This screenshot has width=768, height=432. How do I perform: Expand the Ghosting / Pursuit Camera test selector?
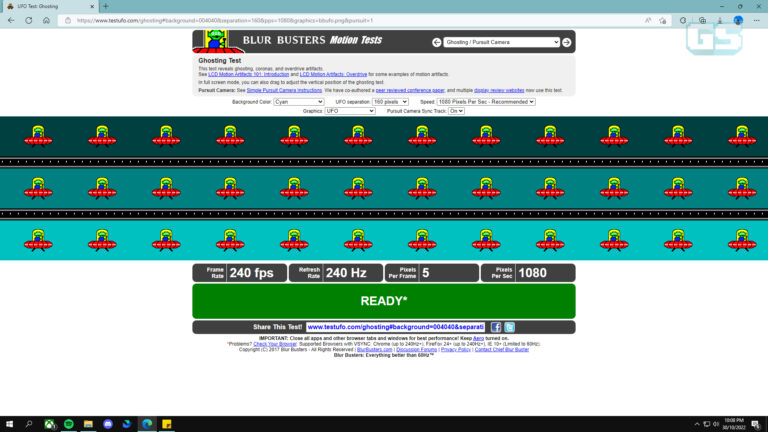point(502,42)
